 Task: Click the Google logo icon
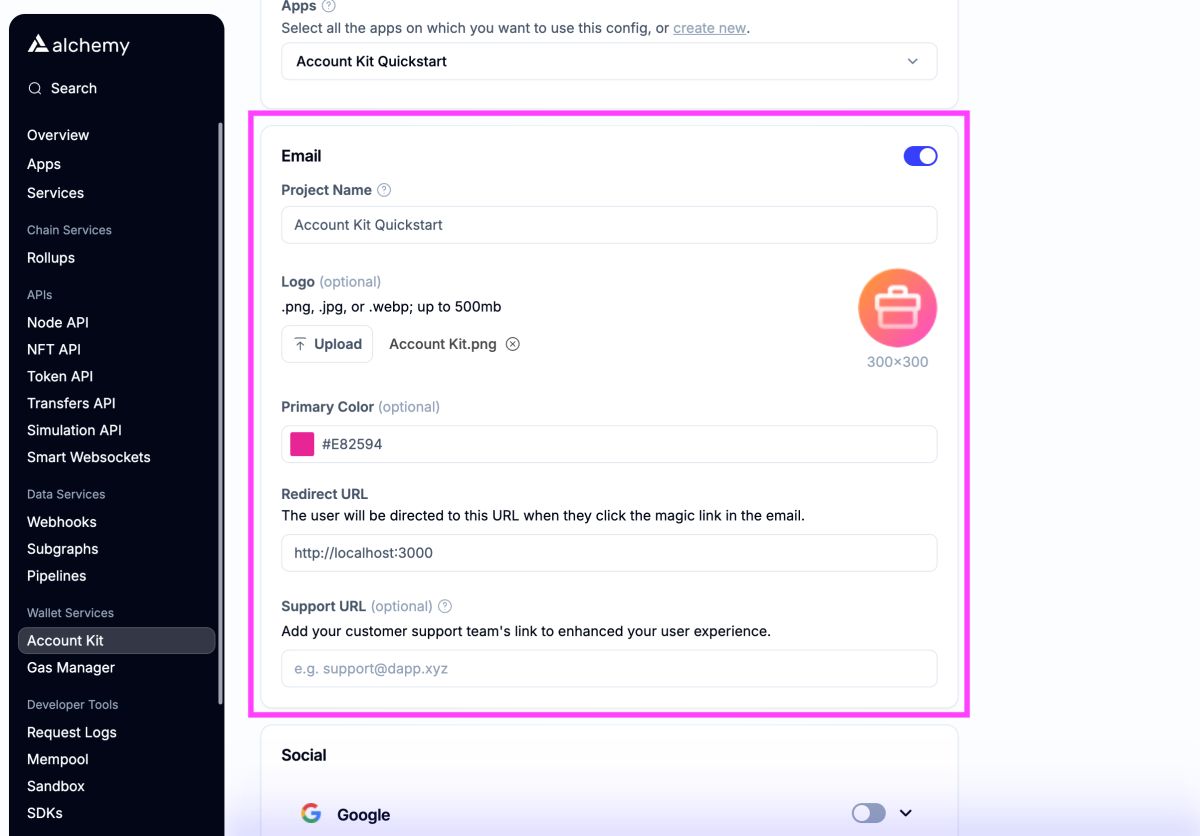(x=311, y=814)
